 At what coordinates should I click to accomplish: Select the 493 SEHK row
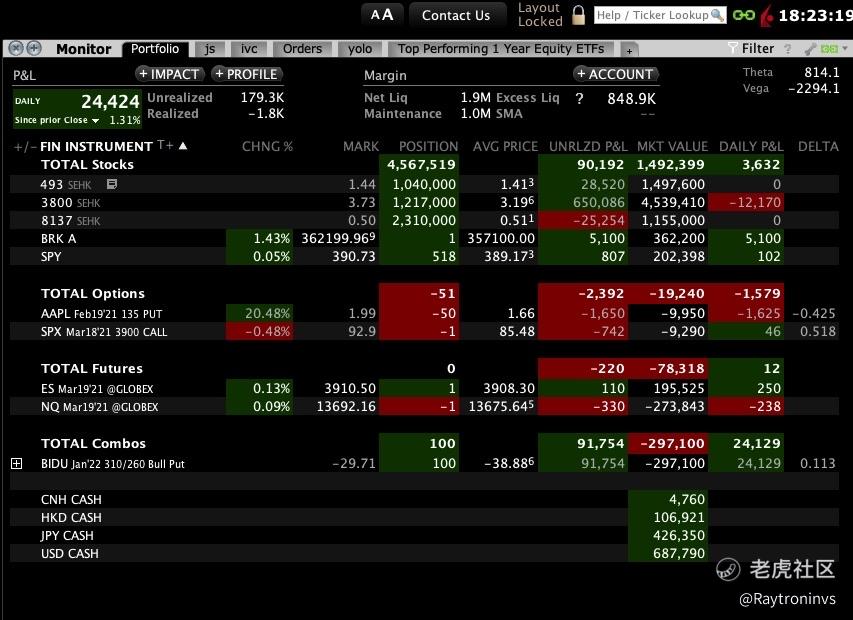[424, 184]
